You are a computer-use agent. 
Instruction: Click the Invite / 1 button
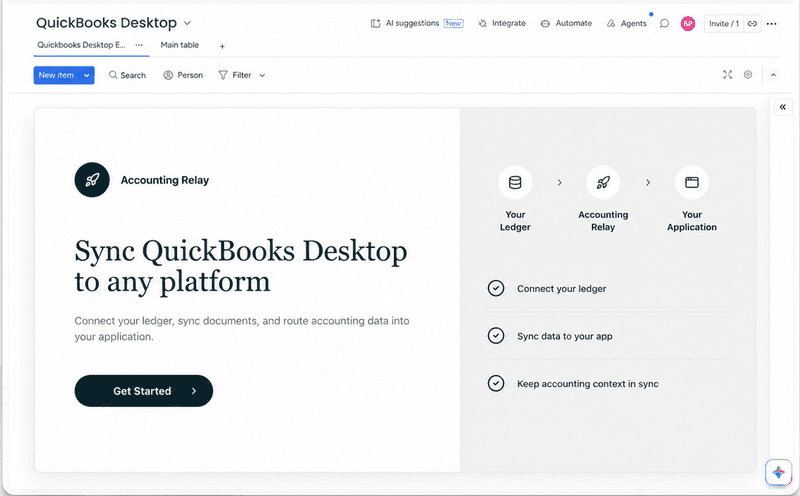pyautogui.click(x=723, y=23)
